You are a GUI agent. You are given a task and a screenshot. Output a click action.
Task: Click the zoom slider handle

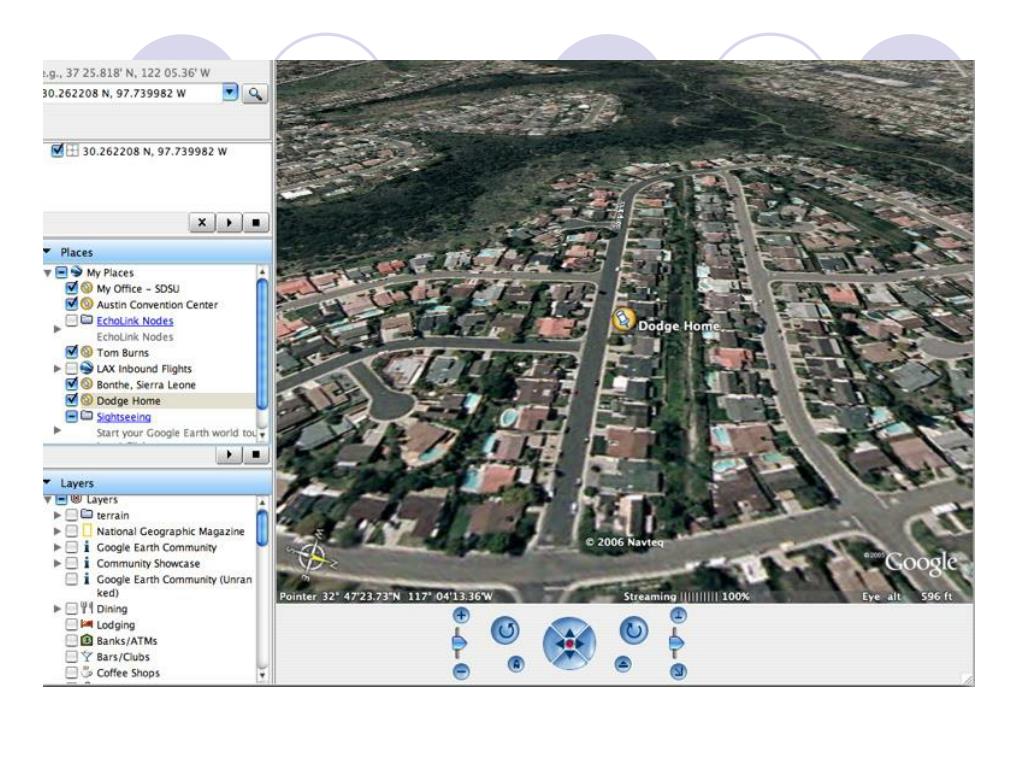pos(460,643)
